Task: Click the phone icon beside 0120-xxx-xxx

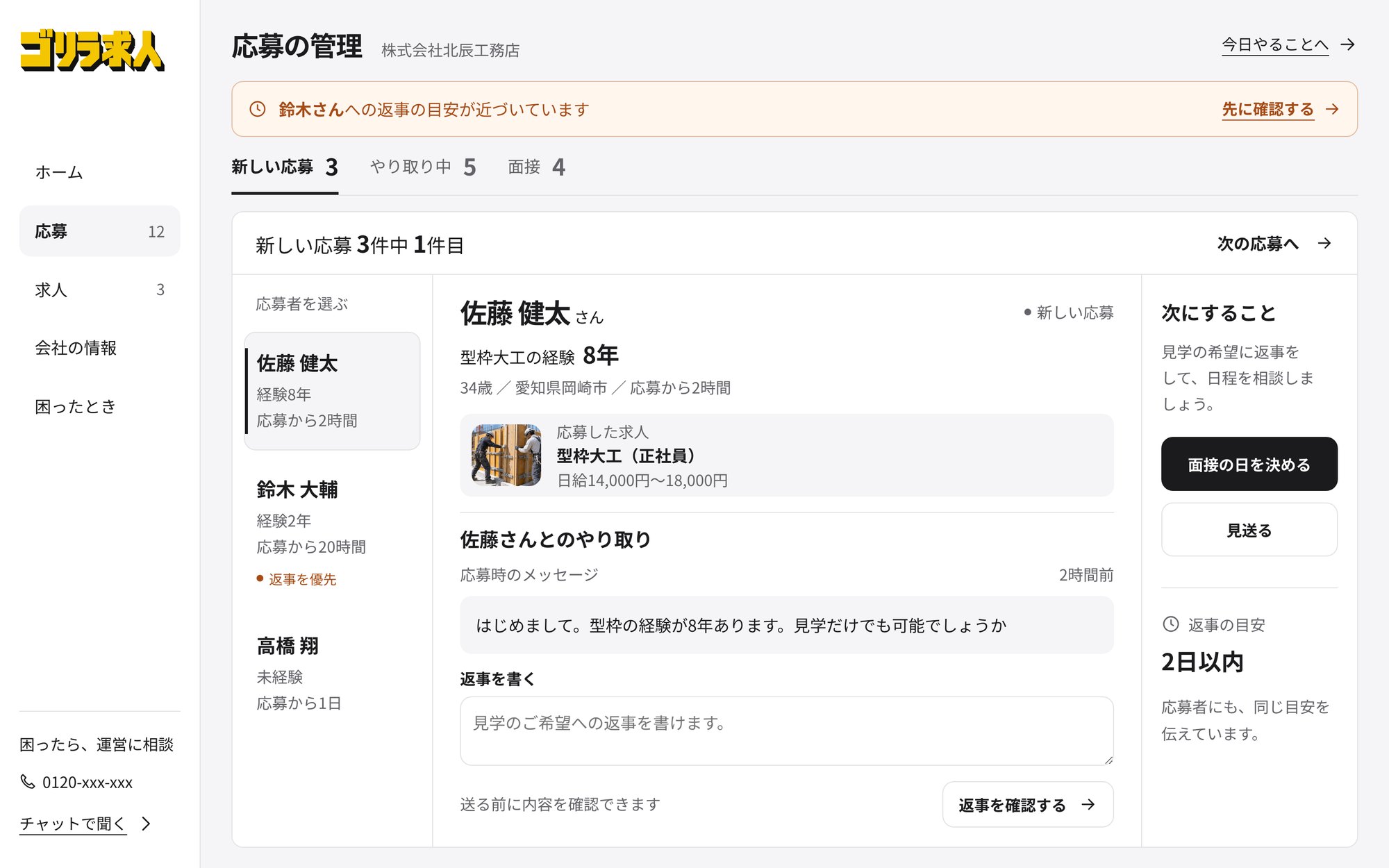Action: click(28, 782)
